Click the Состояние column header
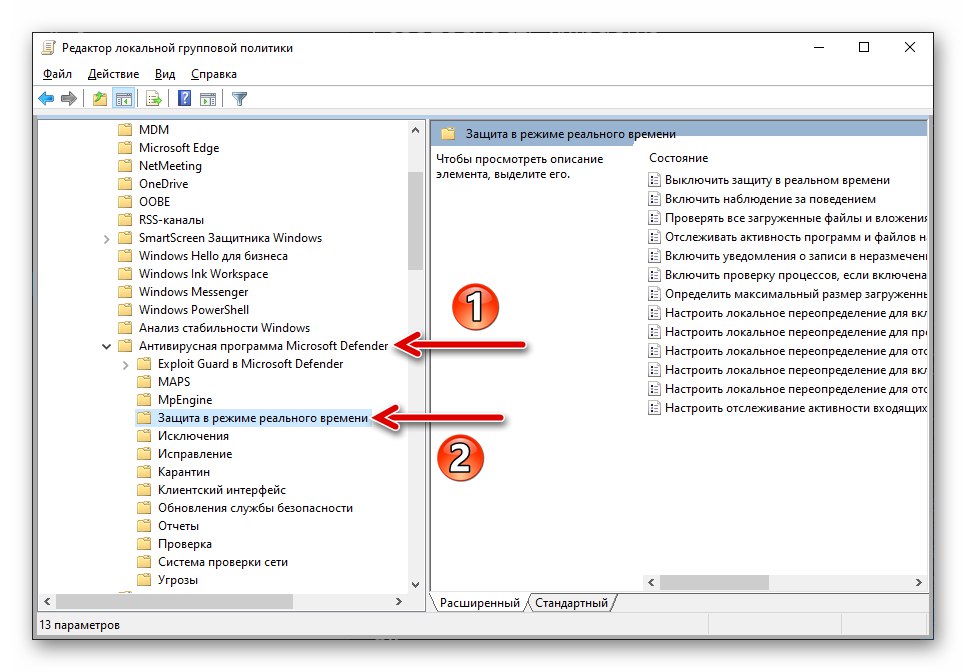The width and height of the screenshot is (966, 672). [678, 158]
